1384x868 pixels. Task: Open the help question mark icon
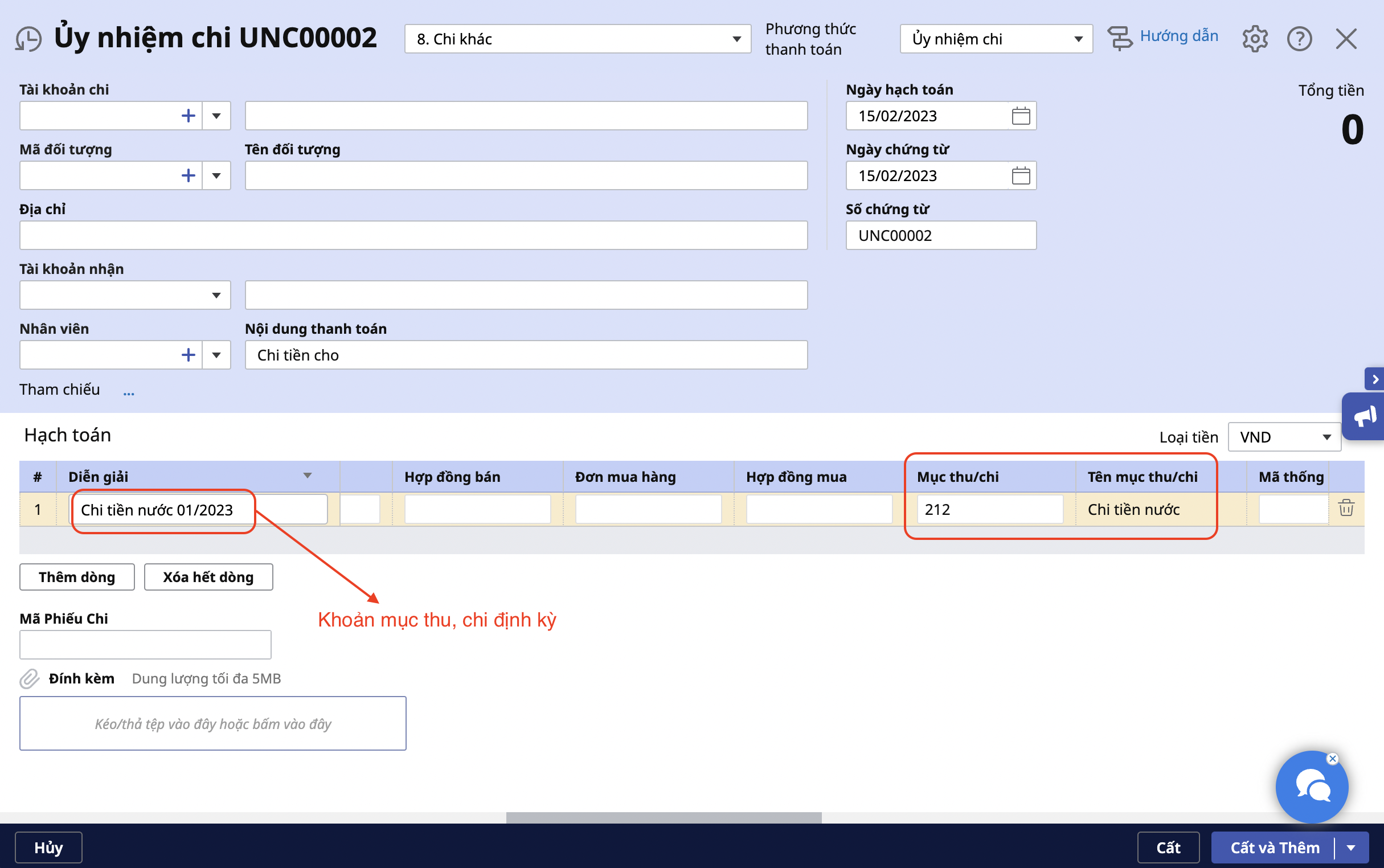[1300, 39]
